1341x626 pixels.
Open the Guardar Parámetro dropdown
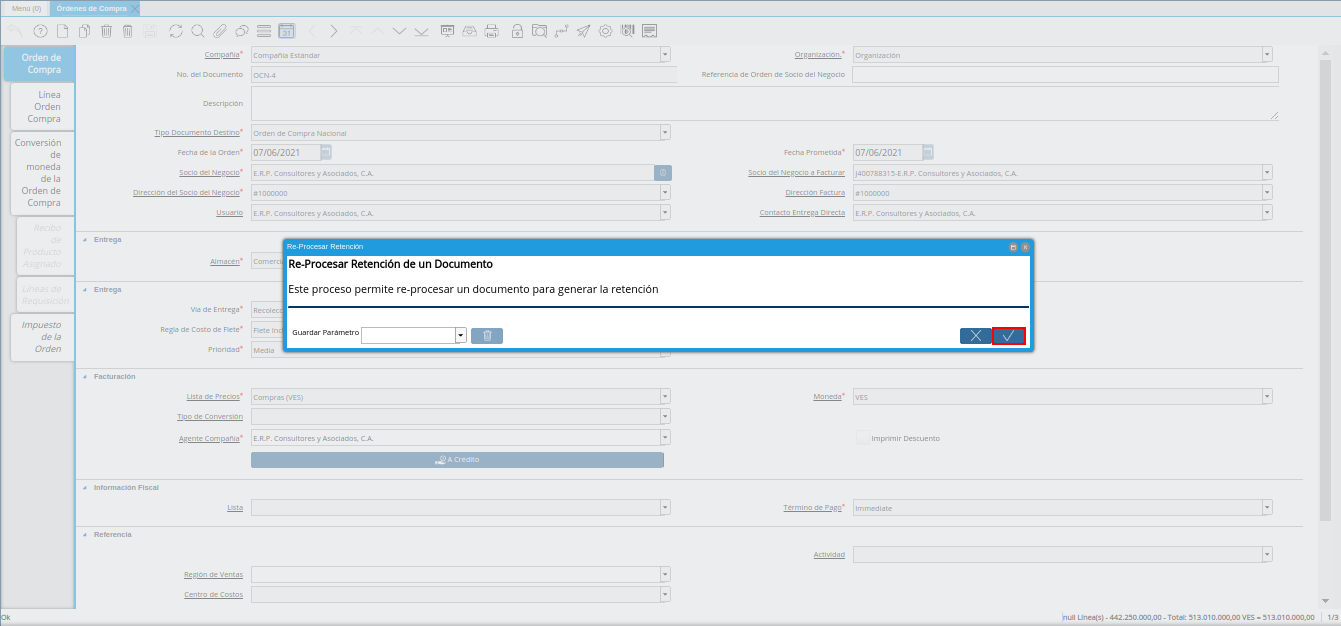pos(461,336)
